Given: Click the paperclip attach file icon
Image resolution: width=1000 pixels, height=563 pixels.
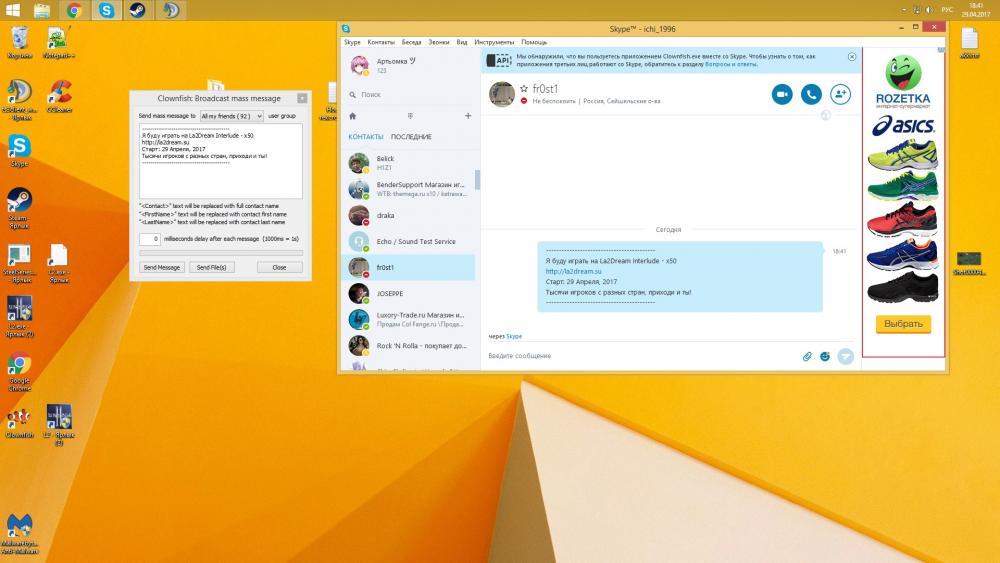Looking at the screenshot, I should 807,356.
